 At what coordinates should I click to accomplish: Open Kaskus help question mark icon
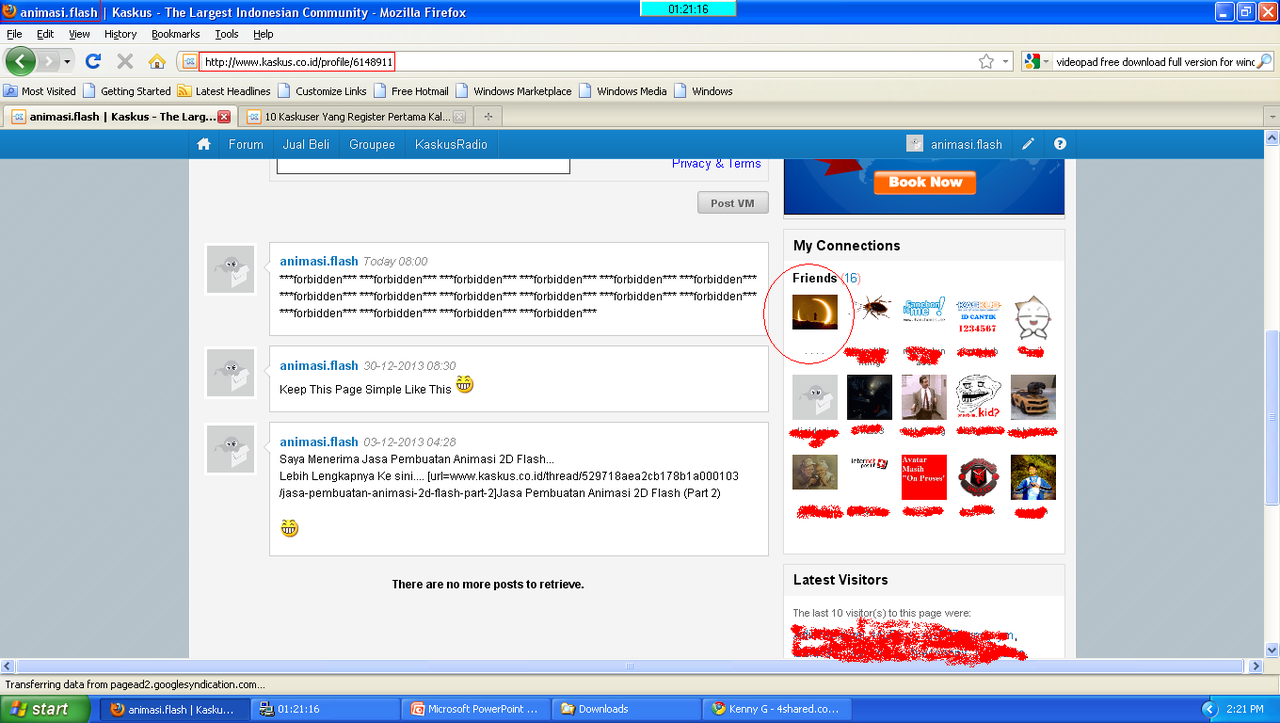click(x=1060, y=144)
